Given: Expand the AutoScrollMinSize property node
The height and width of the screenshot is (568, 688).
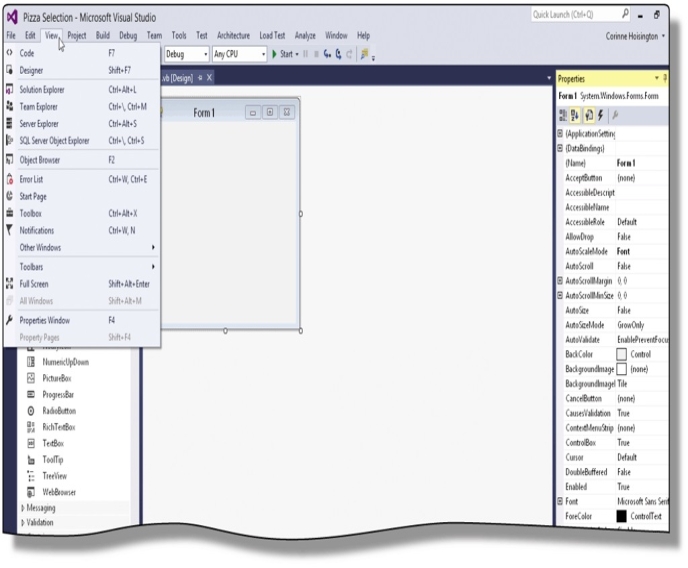Looking at the screenshot, I should pyautogui.click(x=560, y=295).
